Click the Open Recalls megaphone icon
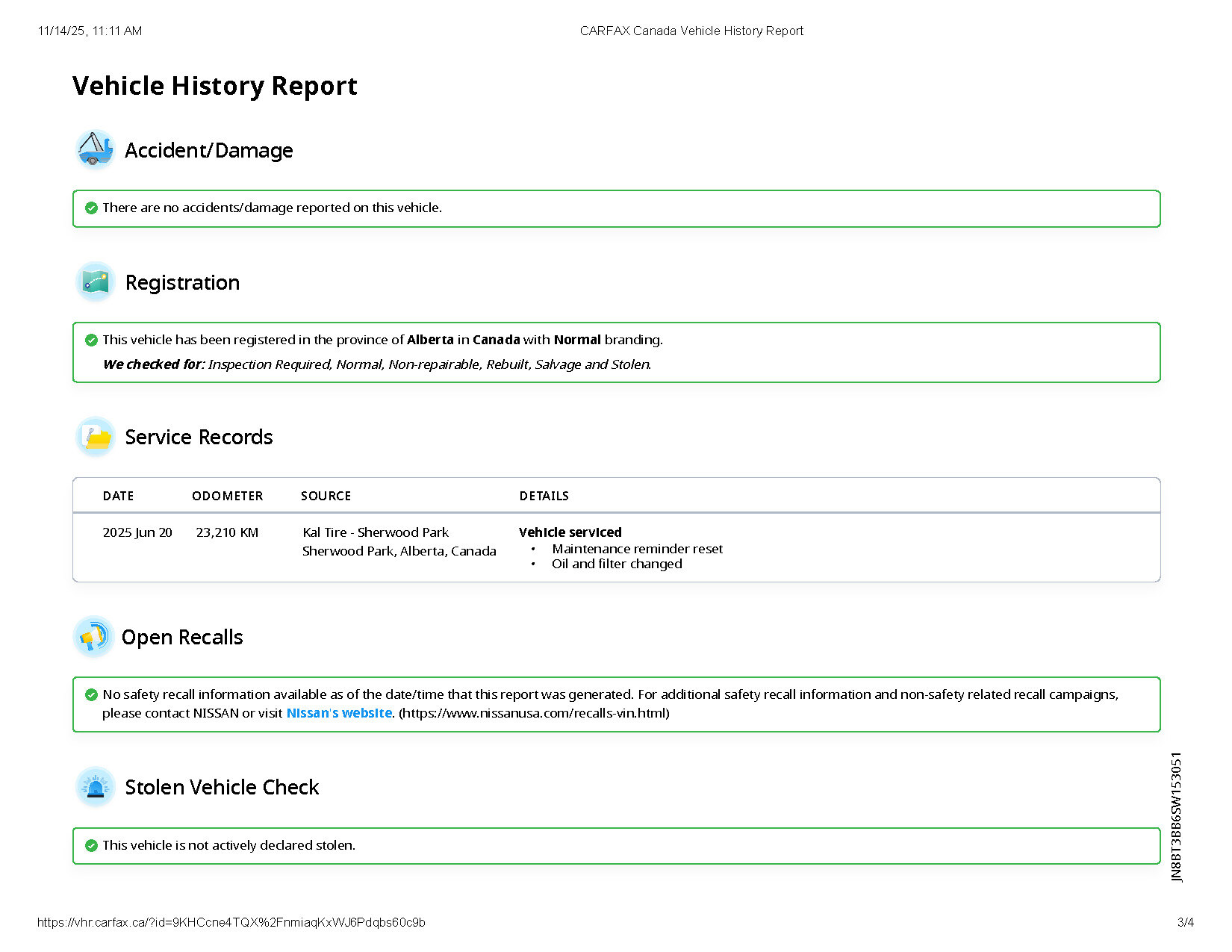The height and width of the screenshot is (952, 1232). 93,637
